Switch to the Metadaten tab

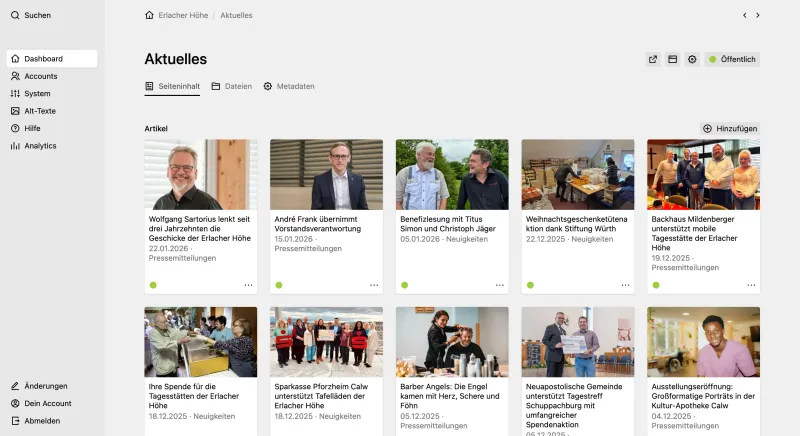click(x=289, y=86)
